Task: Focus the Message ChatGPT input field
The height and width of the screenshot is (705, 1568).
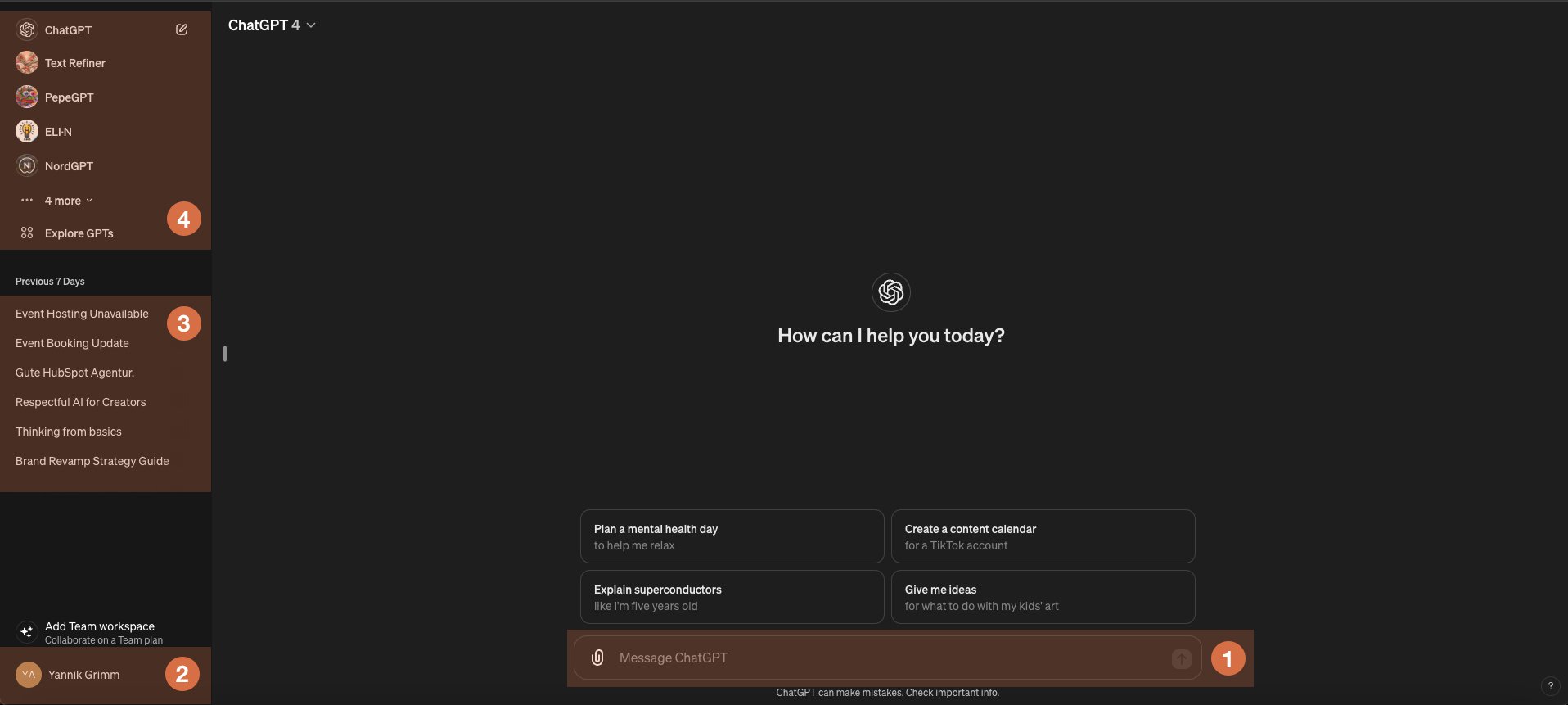Action: (888, 658)
